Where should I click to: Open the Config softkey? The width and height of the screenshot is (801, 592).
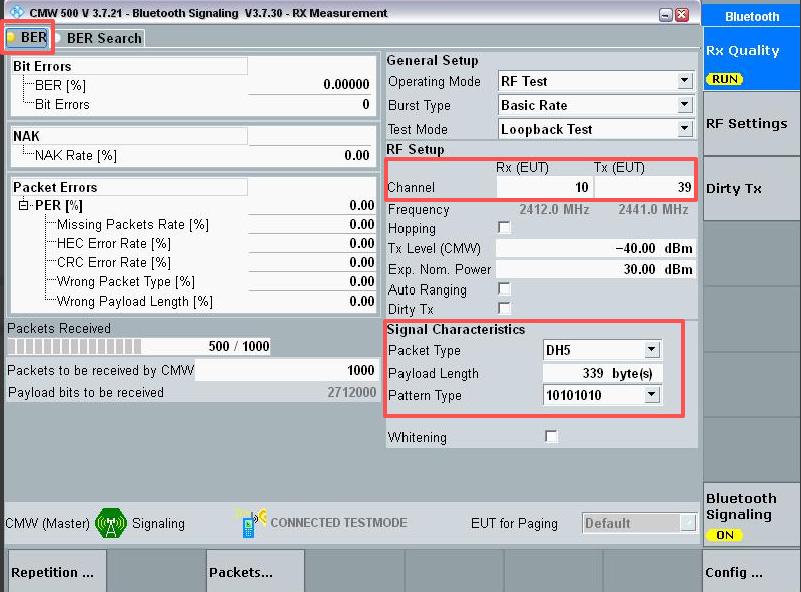(x=751, y=571)
